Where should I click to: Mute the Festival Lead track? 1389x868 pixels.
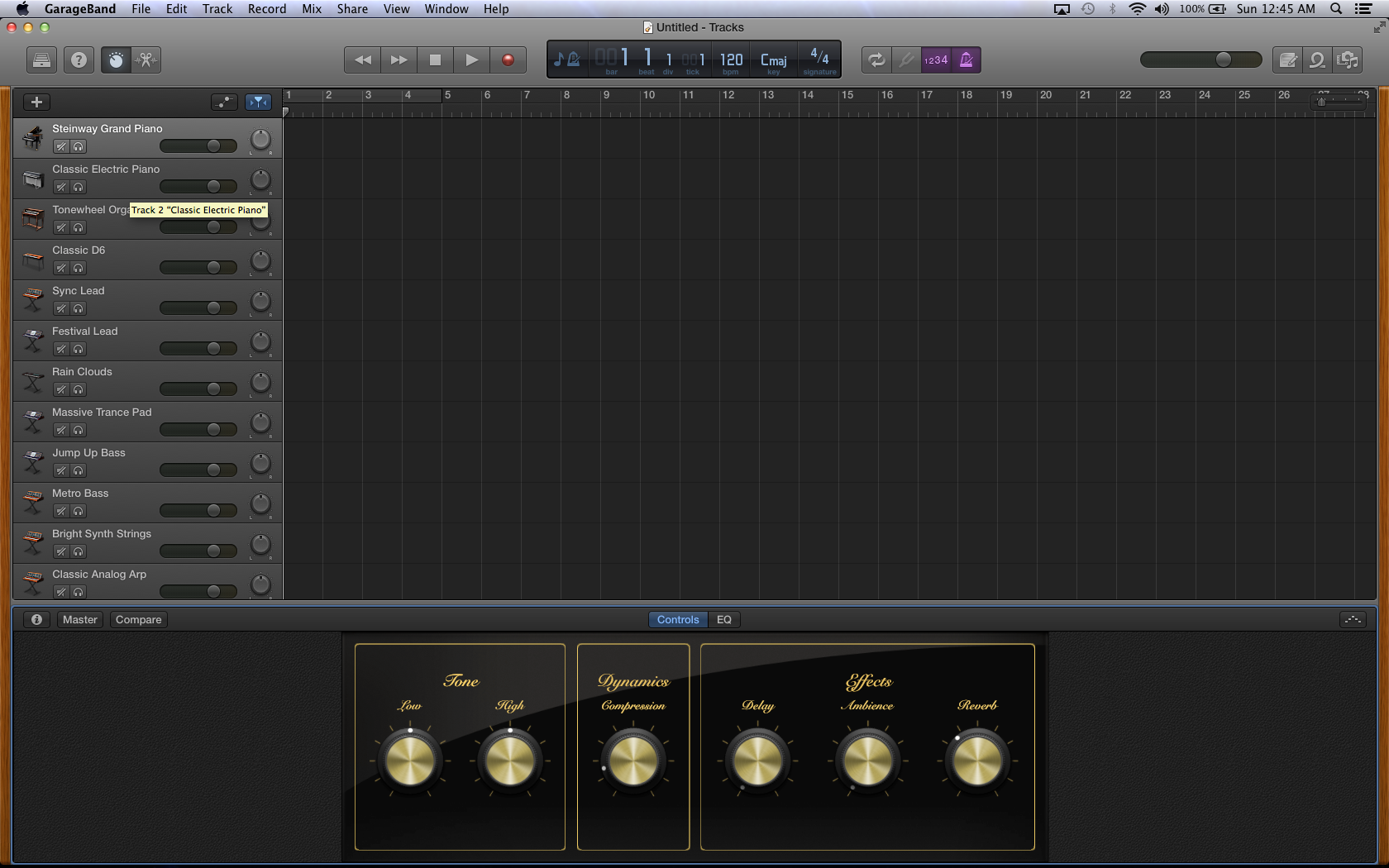pos(61,349)
